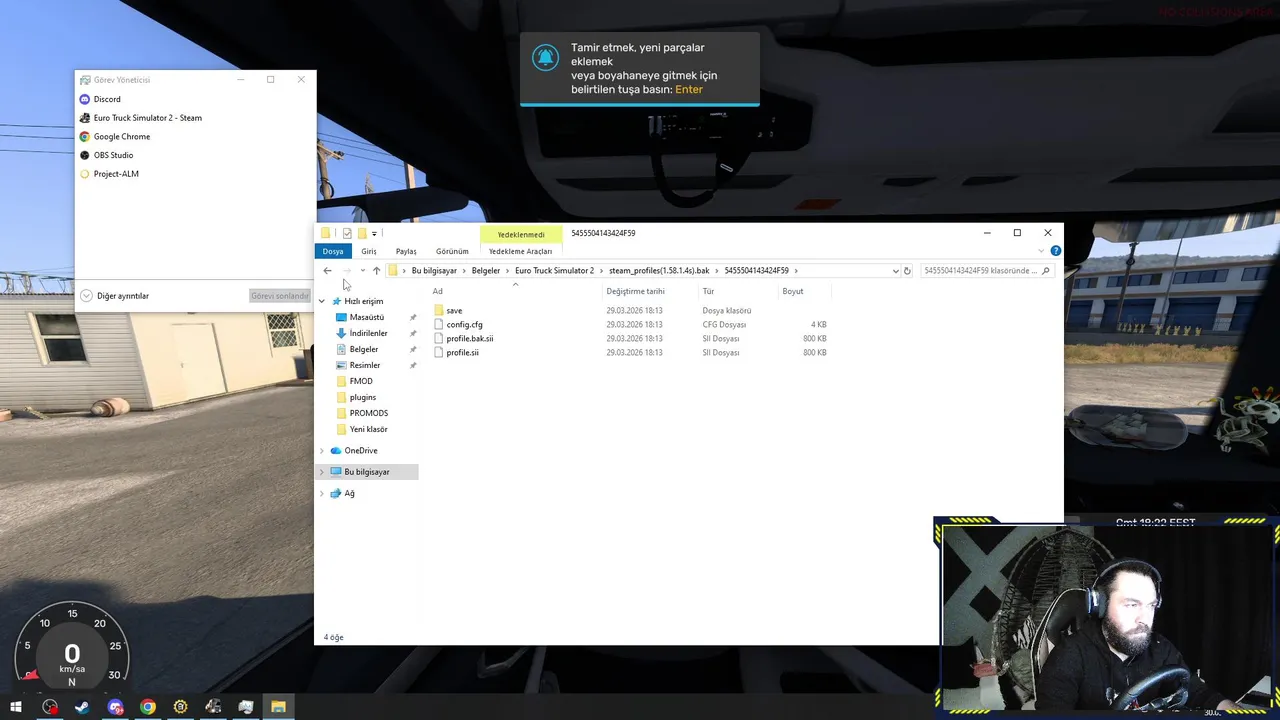Open Yedekleme Araçları ribbon tab
1280x720 pixels.
520,251
